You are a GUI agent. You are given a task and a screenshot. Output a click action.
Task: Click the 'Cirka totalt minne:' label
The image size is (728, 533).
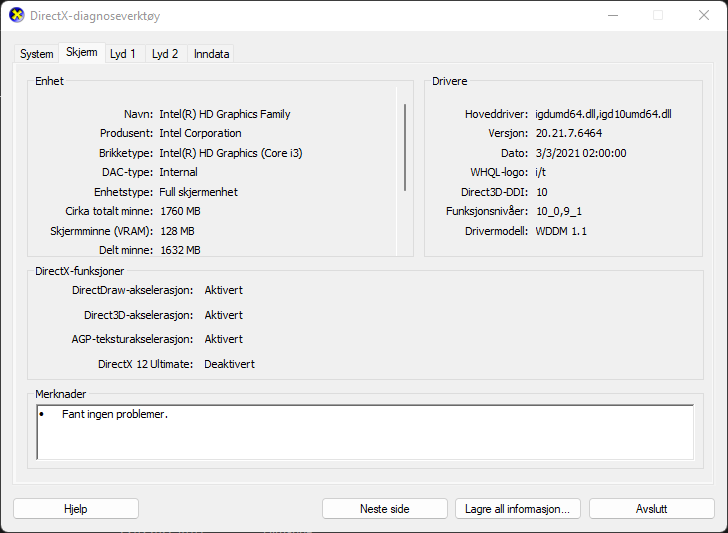point(109,211)
